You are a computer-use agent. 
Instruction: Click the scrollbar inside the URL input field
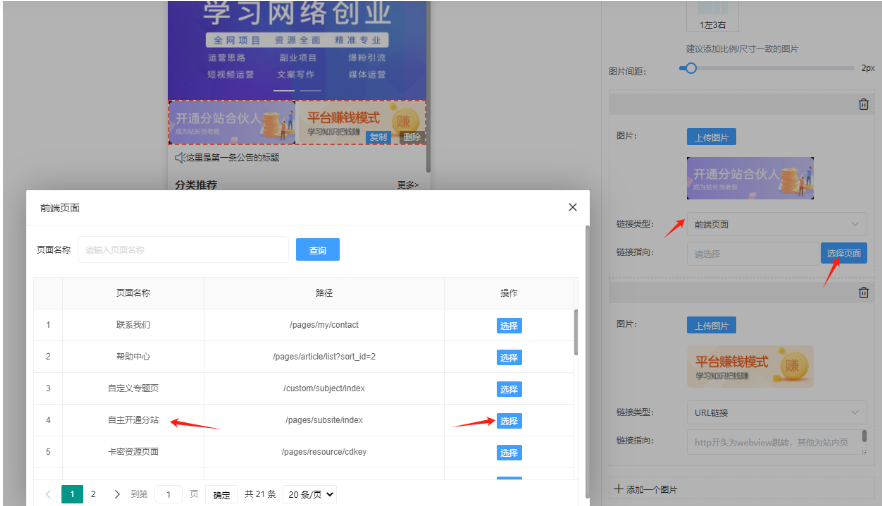click(864, 436)
